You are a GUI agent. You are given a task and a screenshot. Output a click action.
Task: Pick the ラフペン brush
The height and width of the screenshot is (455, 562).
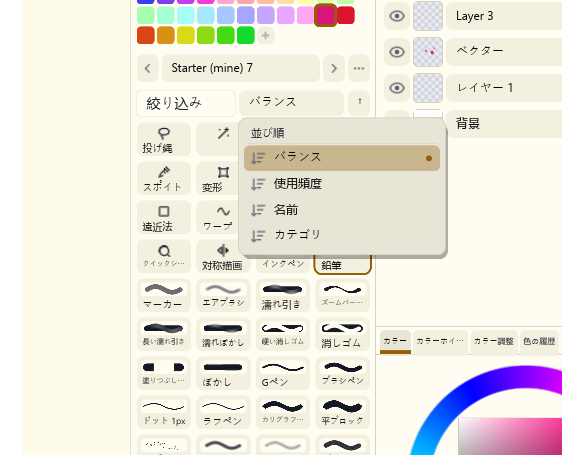pos(223,413)
